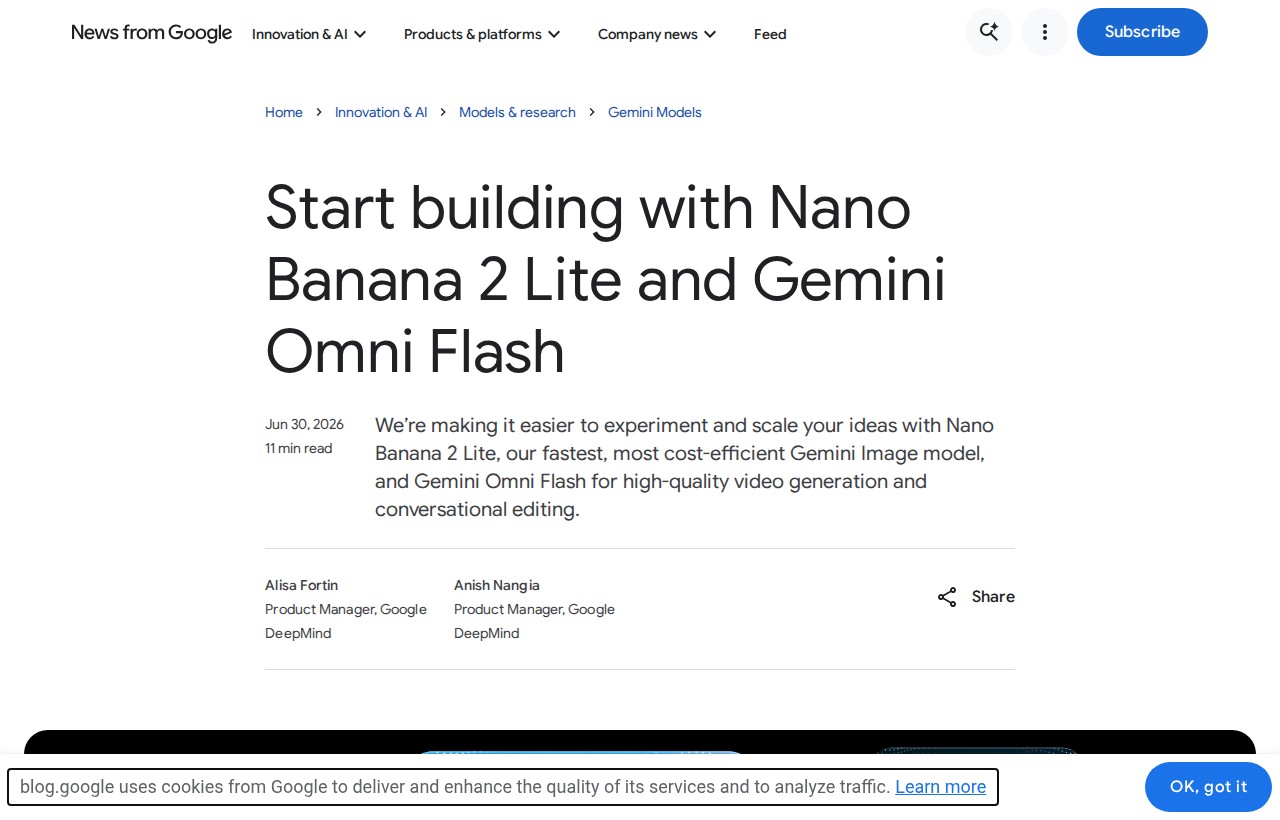The height and width of the screenshot is (820, 1280).
Task: Click the share icon beside Share
Action: point(947,597)
